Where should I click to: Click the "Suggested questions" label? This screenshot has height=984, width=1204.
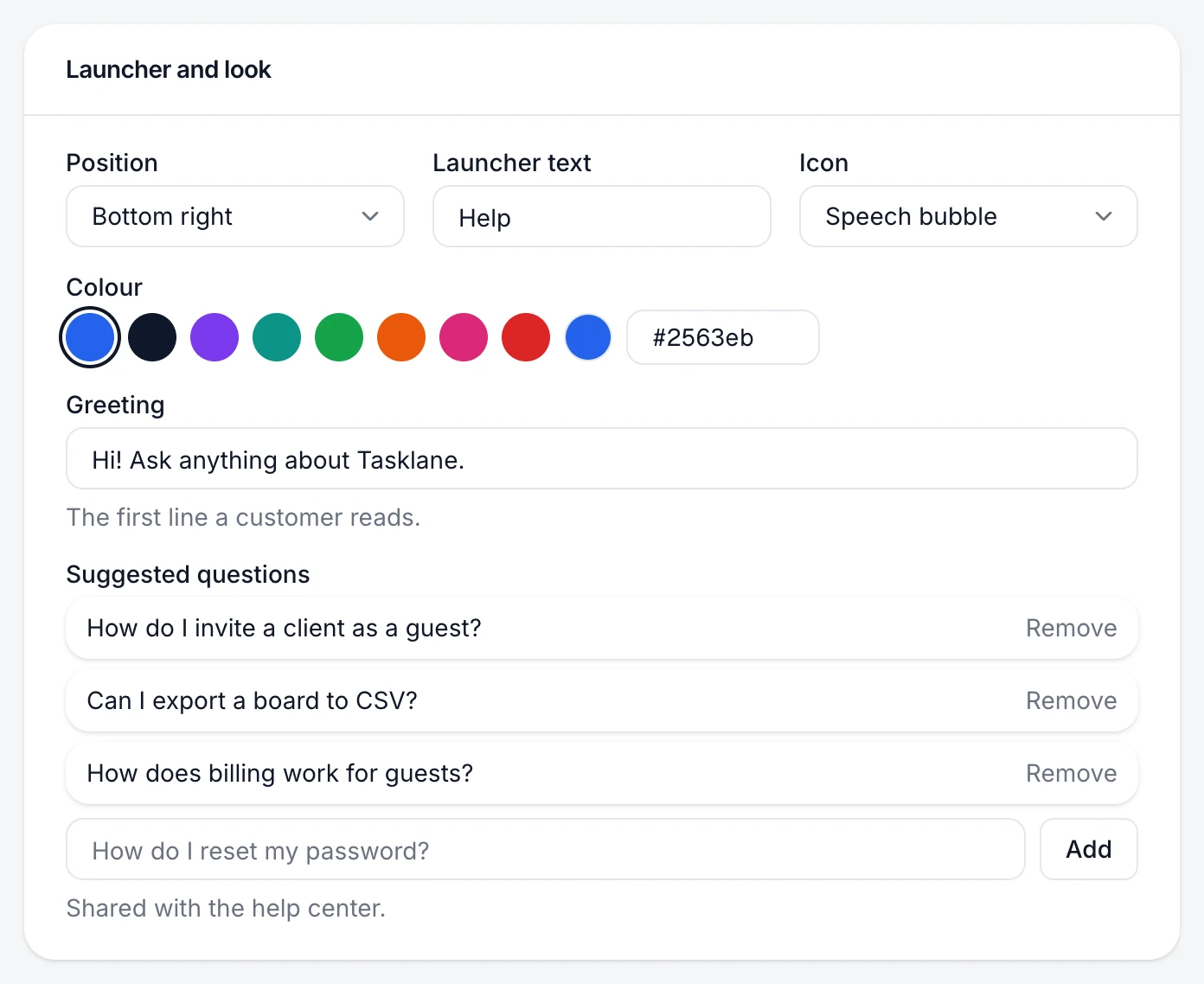tap(188, 574)
